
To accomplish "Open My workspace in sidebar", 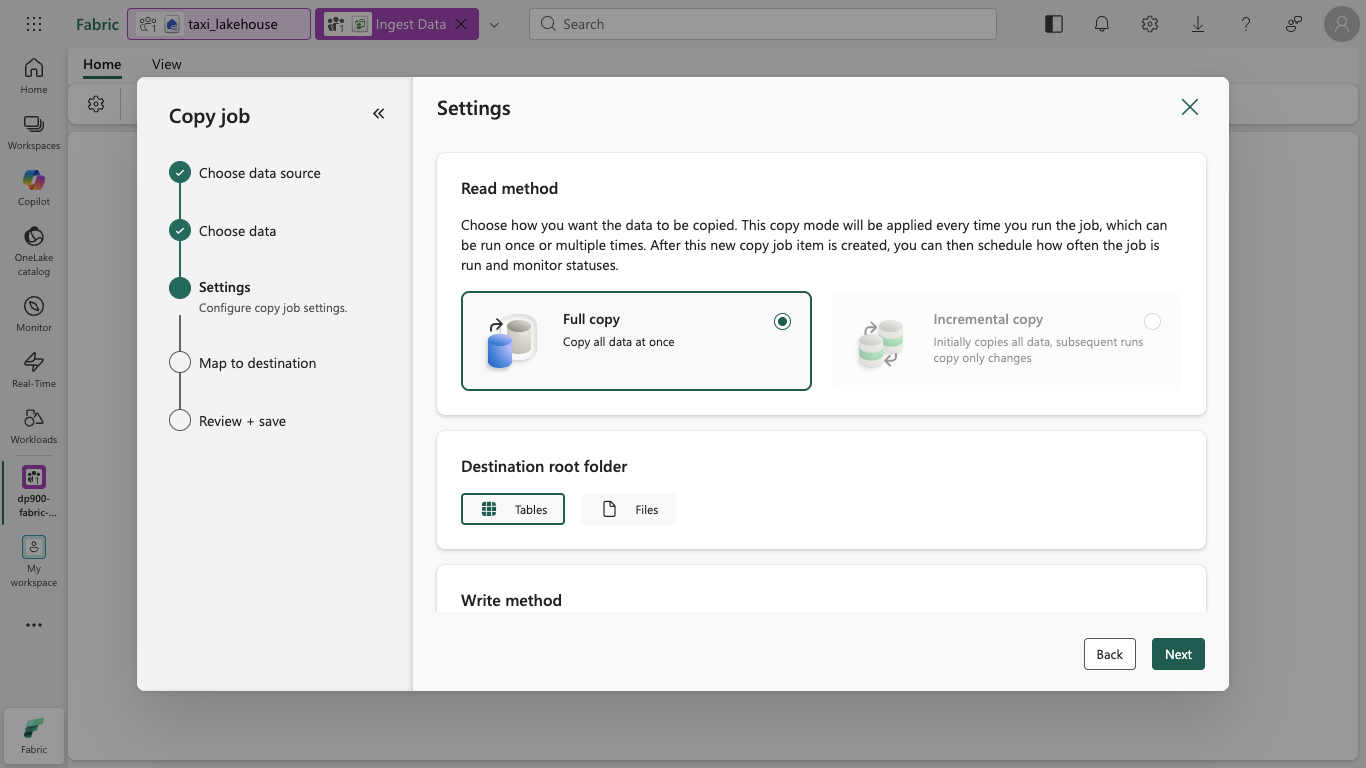I will coord(34,561).
